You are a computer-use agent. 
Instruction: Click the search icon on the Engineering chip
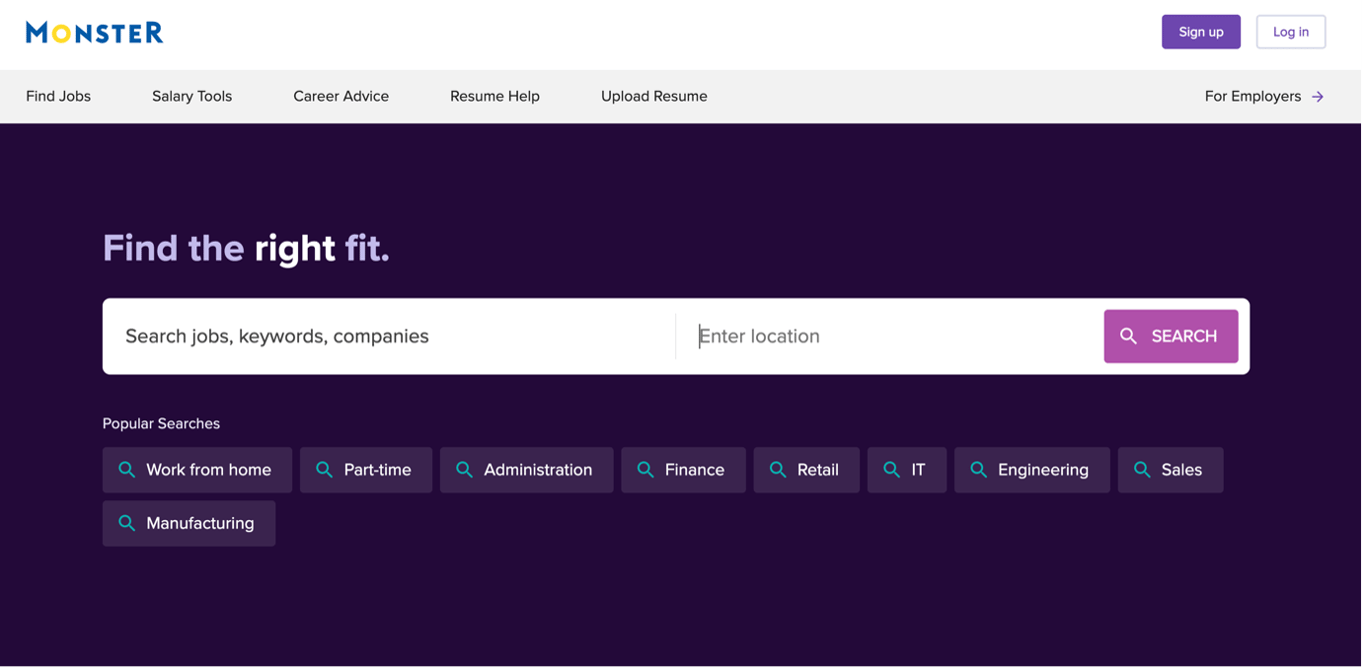tap(979, 470)
